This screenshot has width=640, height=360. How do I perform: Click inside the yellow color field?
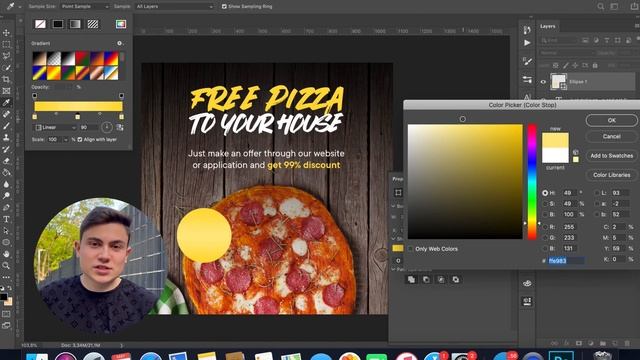point(465,182)
